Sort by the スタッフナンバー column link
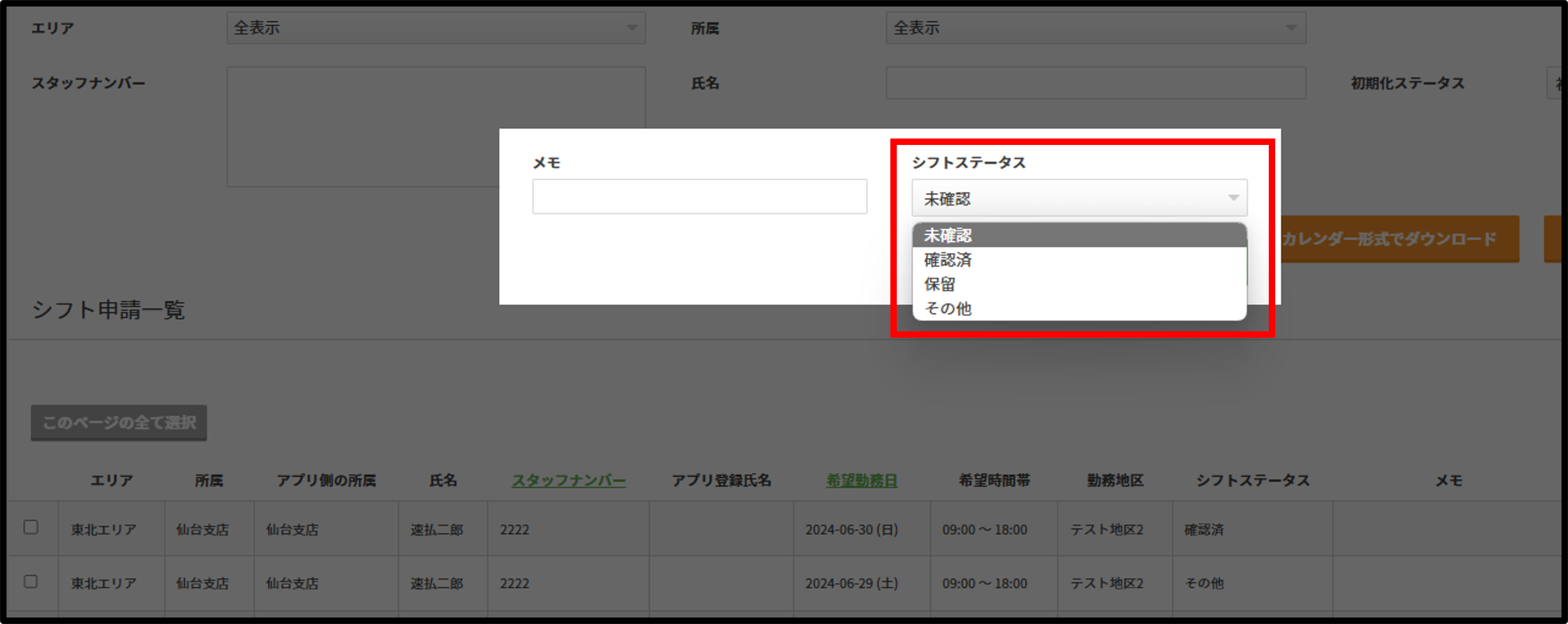 point(568,480)
